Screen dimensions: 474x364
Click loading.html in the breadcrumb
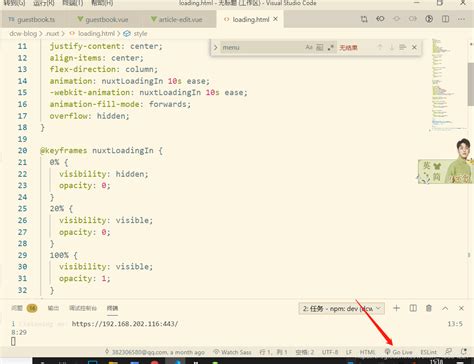[96, 34]
